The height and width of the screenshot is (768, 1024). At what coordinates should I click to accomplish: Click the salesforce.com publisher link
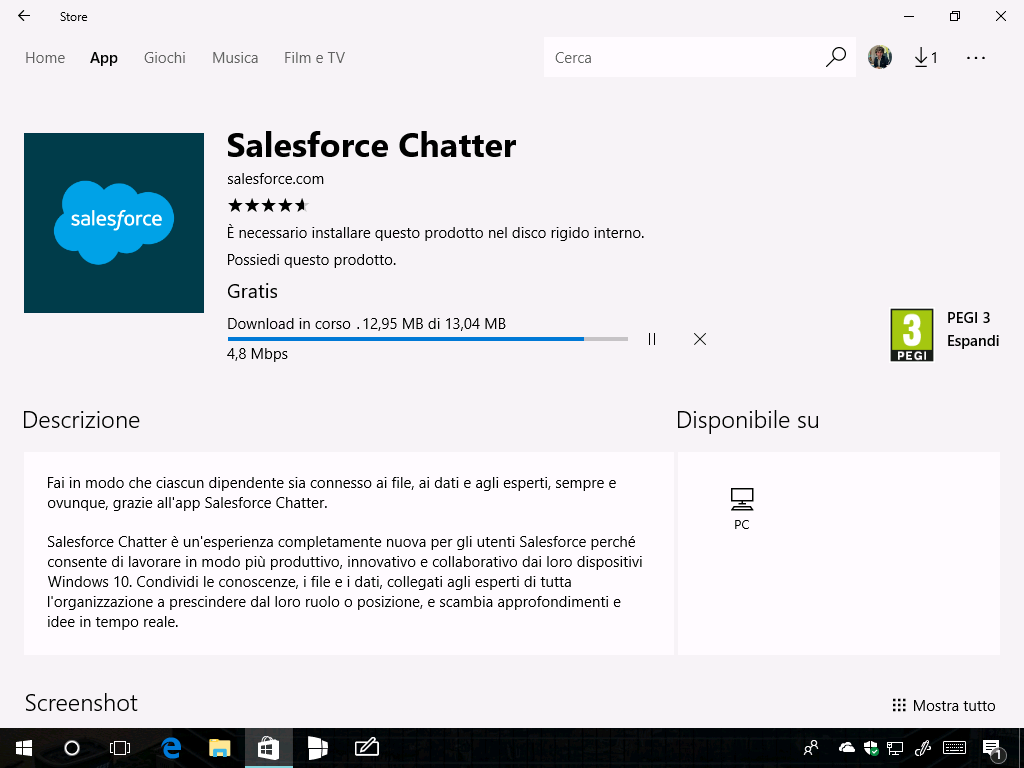[276, 179]
